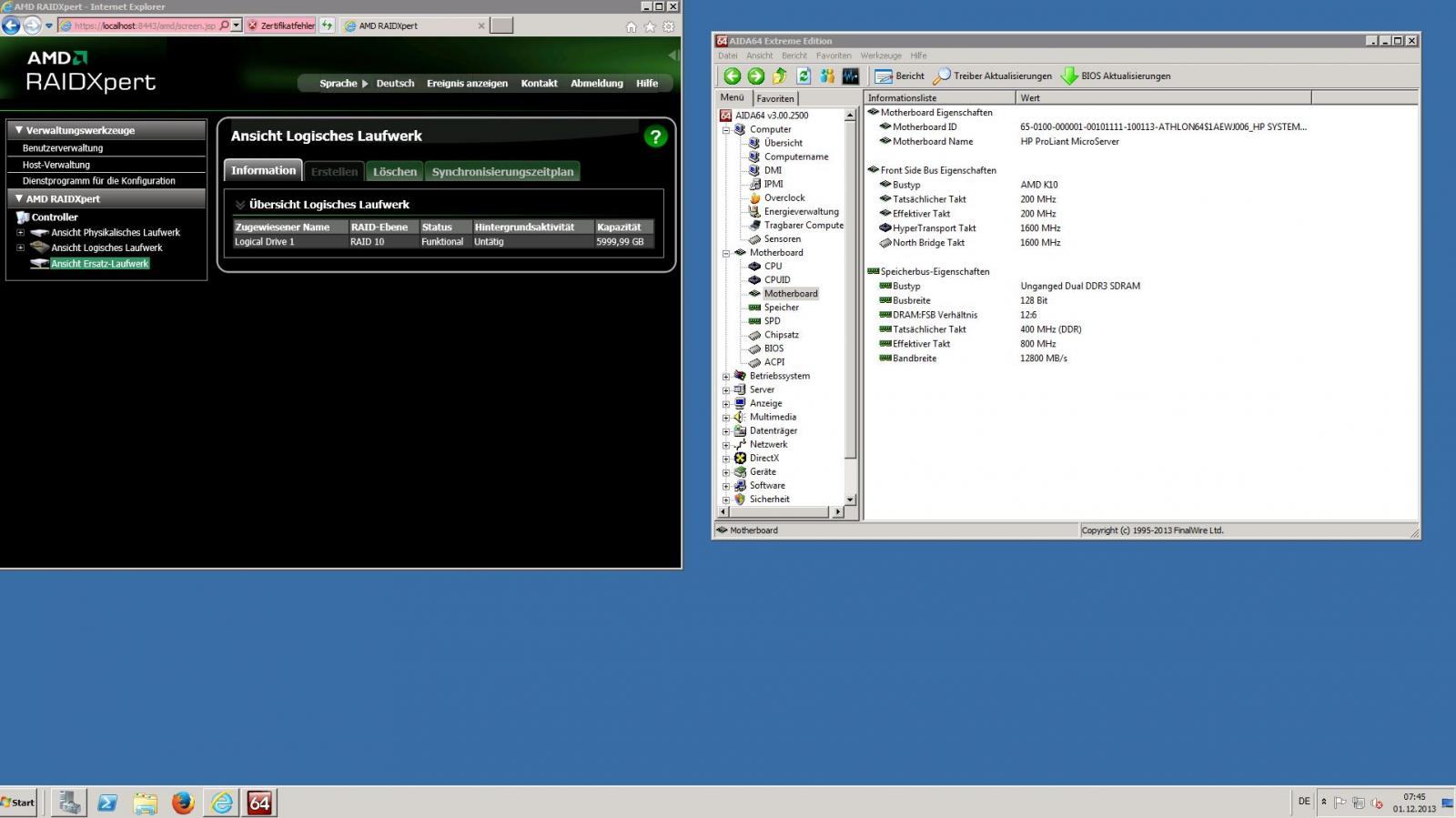Click the AIDA64 Refresh icon
The width and height of the screenshot is (1456, 818).
coord(804,76)
